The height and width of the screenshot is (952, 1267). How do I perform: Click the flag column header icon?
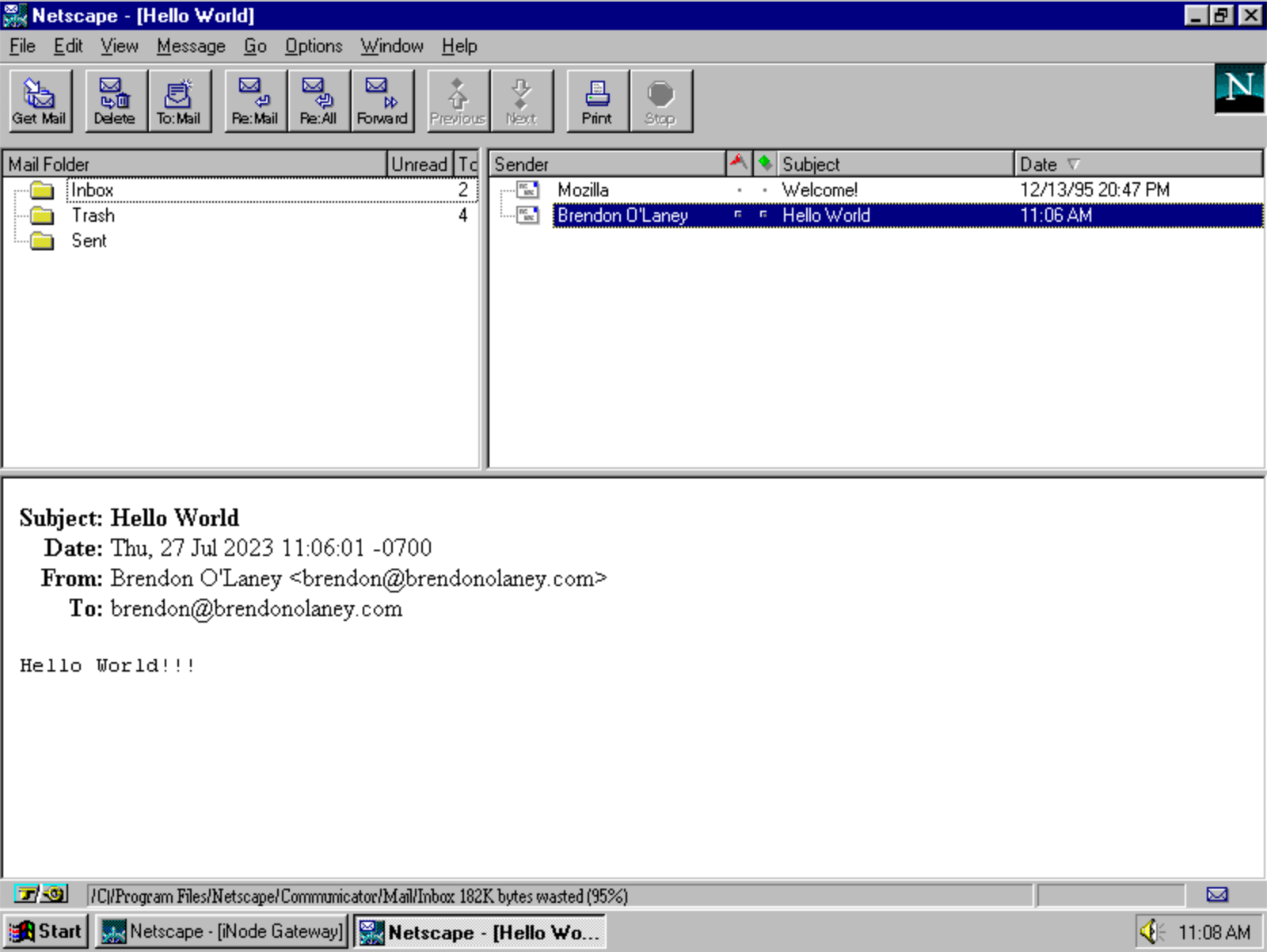coord(738,163)
